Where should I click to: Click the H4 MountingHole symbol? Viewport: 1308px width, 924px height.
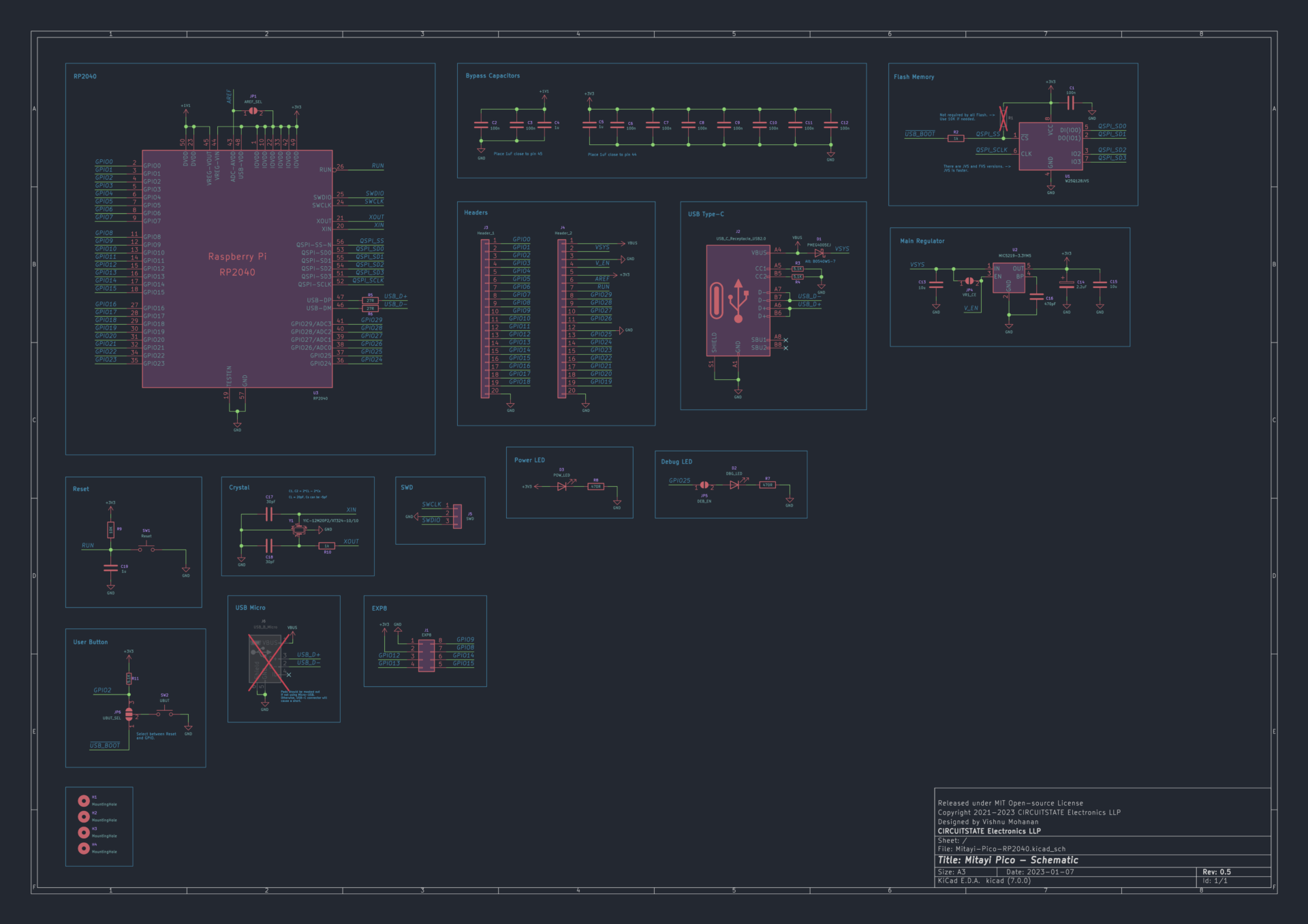(x=84, y=848)
